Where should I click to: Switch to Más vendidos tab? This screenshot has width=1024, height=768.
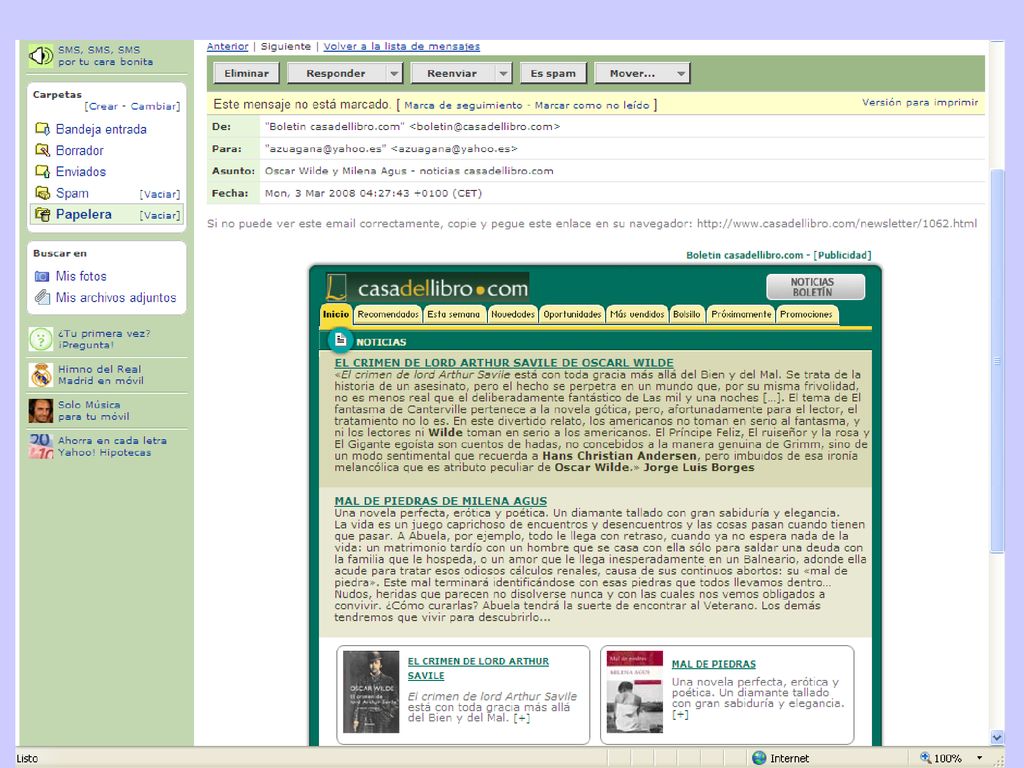[x=637, y=315]
